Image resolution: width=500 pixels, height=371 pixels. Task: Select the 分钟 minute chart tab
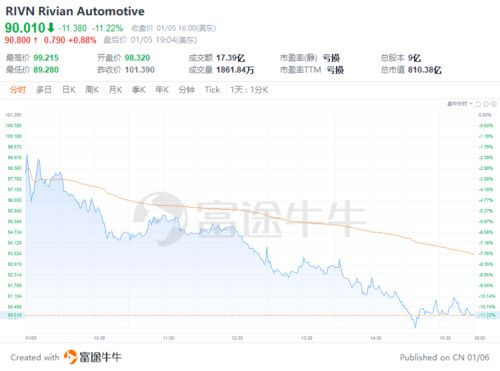click(x=186, y=90)
